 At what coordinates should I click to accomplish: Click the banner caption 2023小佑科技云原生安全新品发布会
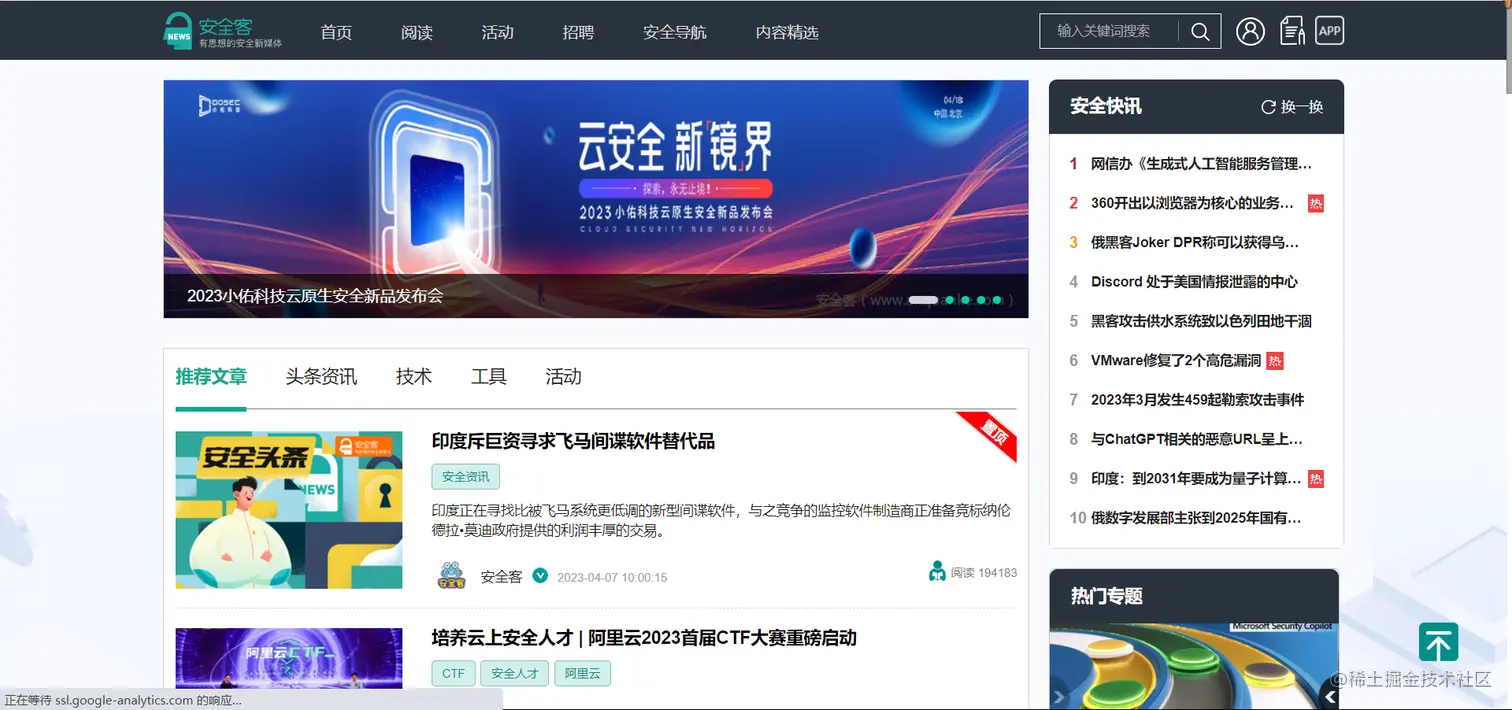tap(315, 296)
